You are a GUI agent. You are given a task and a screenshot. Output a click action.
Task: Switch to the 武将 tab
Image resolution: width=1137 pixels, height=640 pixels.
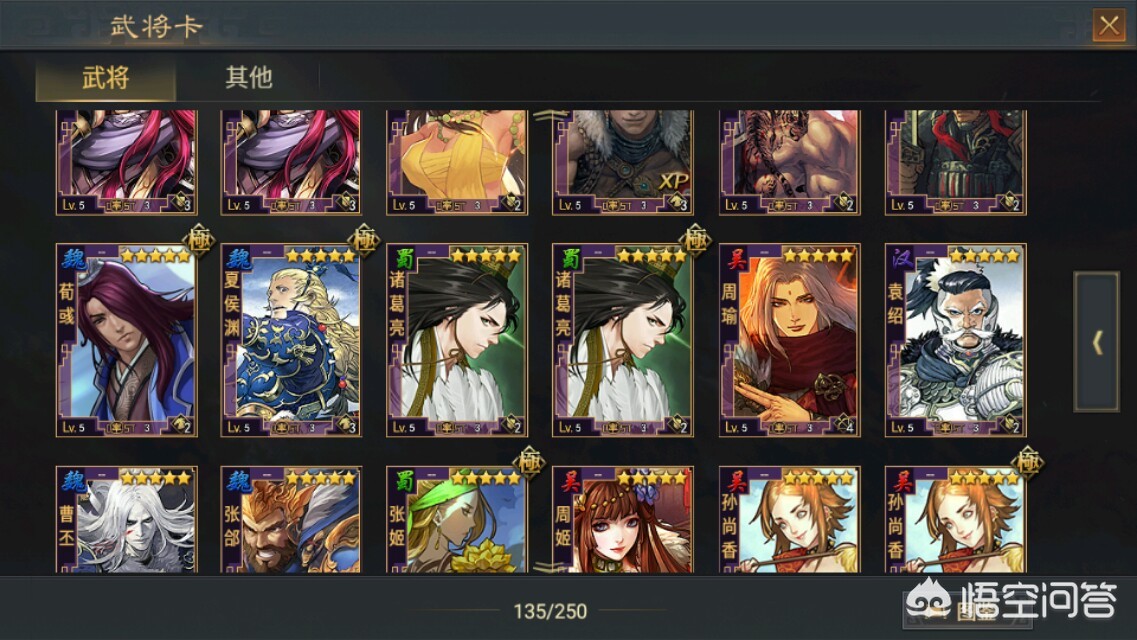point(106,77)
